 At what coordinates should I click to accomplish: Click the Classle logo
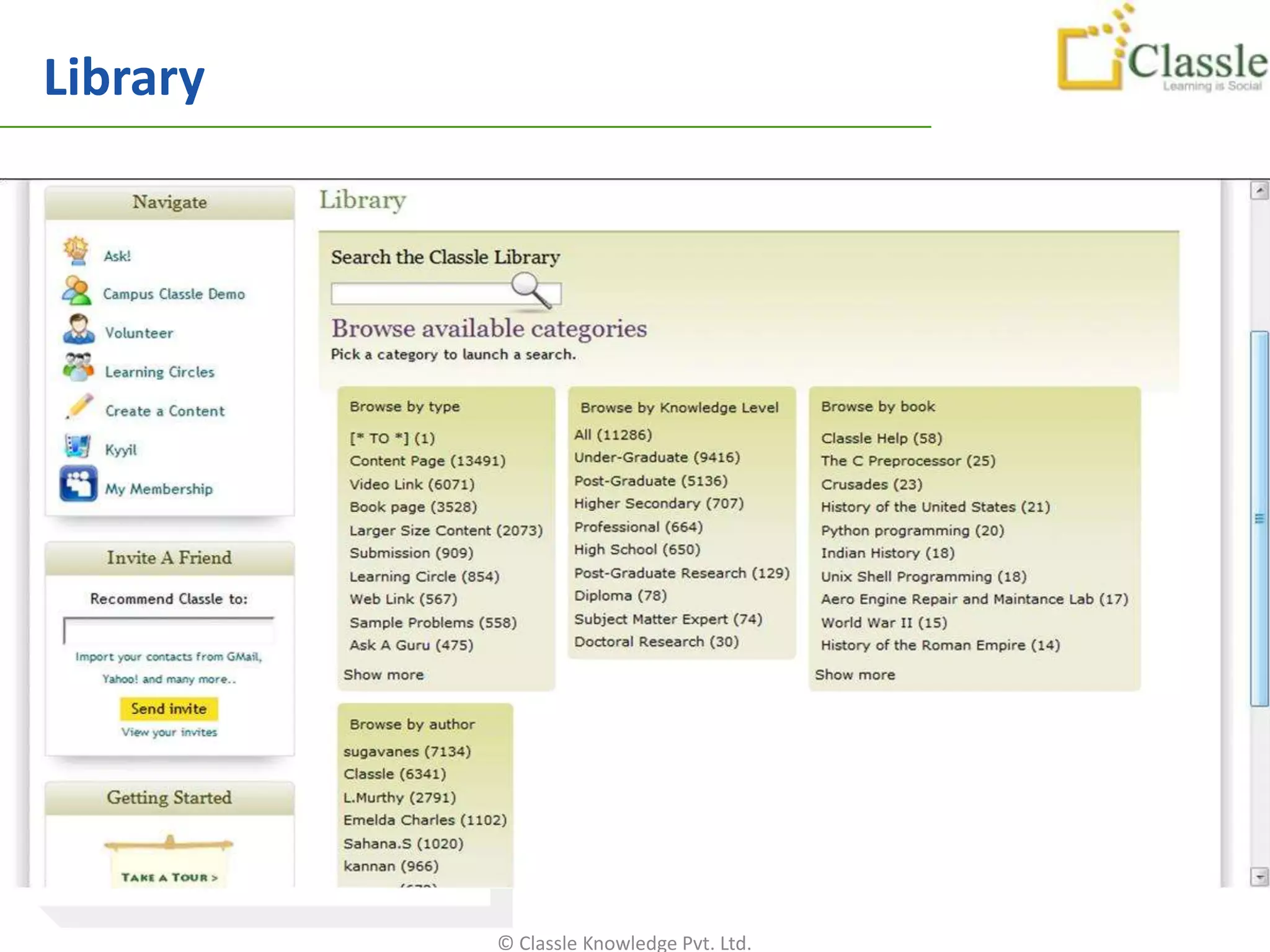[1161, 48]
